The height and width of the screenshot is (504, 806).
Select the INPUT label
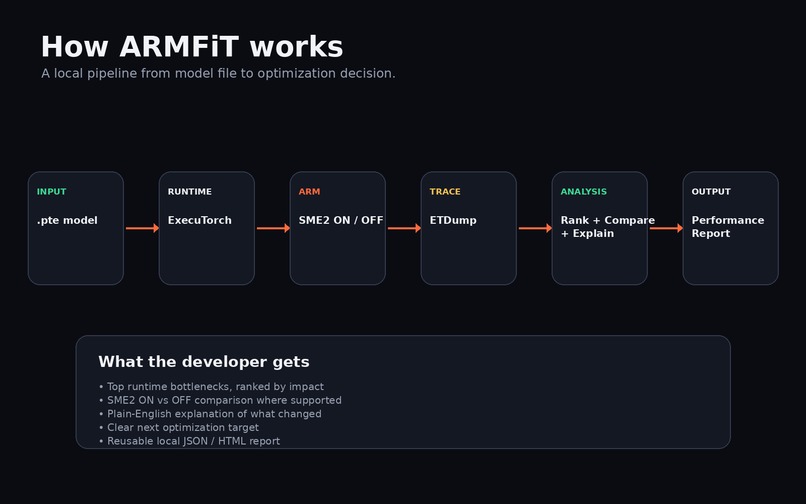(x=51, y=191)
